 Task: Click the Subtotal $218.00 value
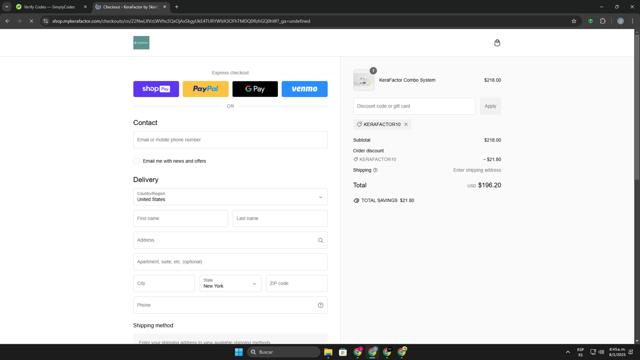click(492, 140)
